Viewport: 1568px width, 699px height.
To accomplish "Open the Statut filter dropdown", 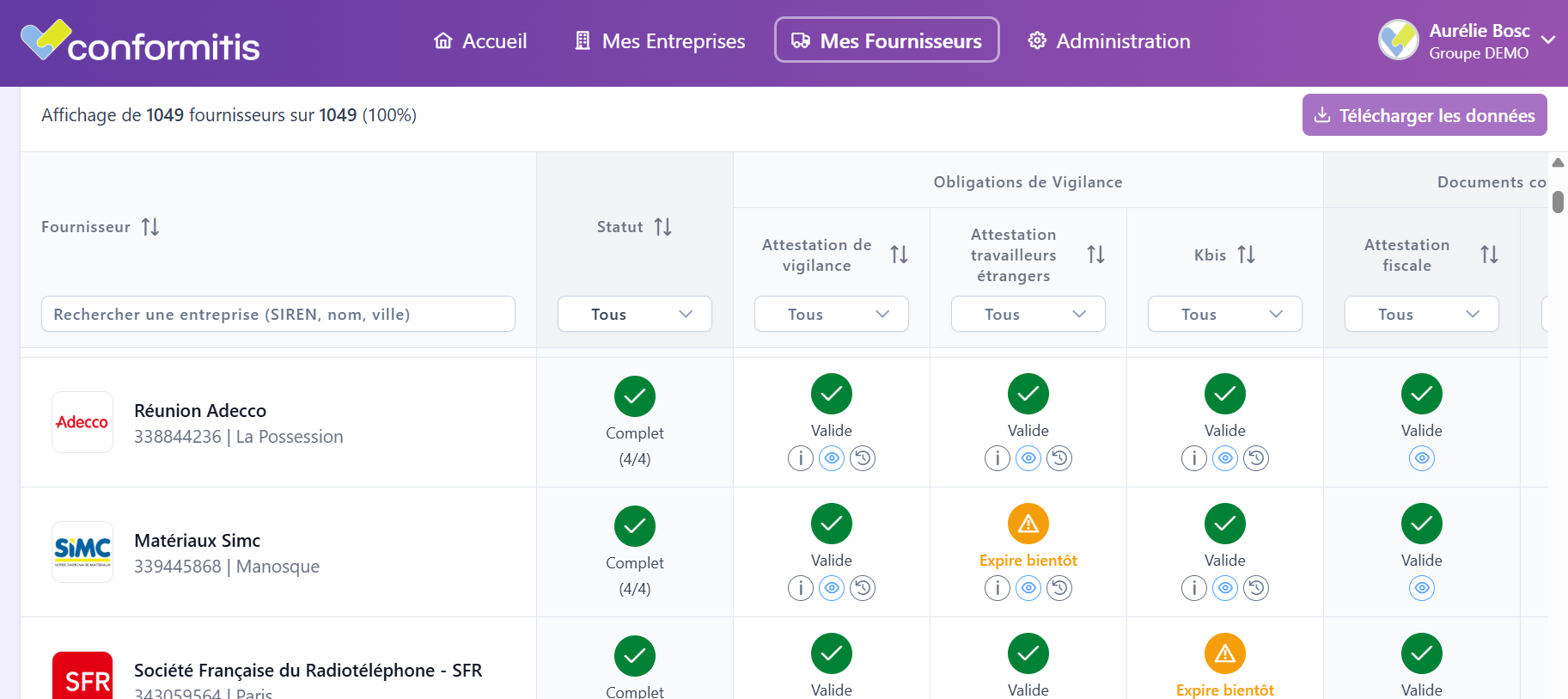I will coord(635,314).
